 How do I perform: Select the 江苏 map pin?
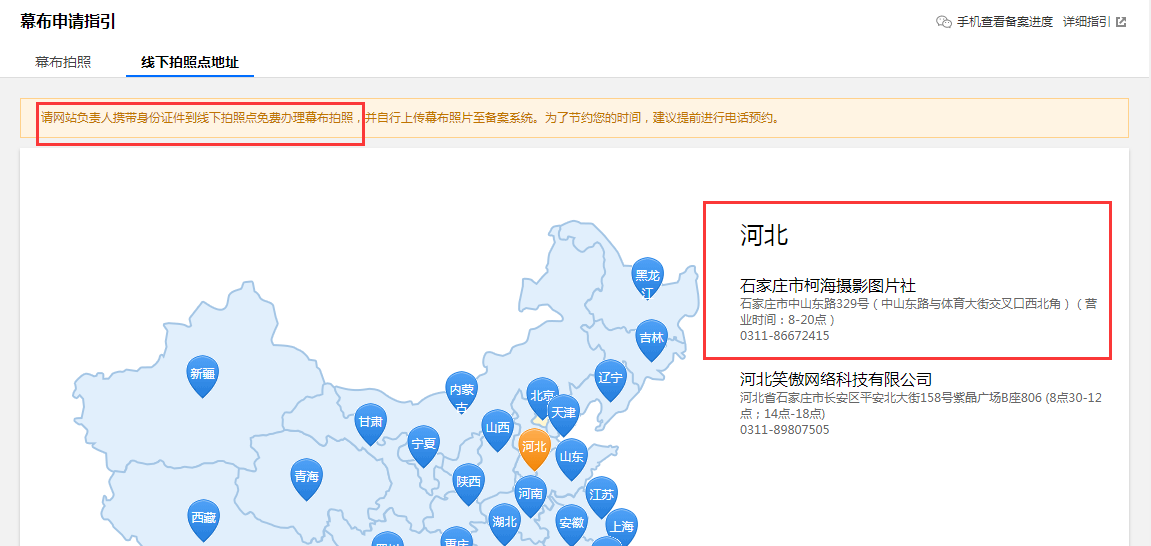click(x=601, y=496)
